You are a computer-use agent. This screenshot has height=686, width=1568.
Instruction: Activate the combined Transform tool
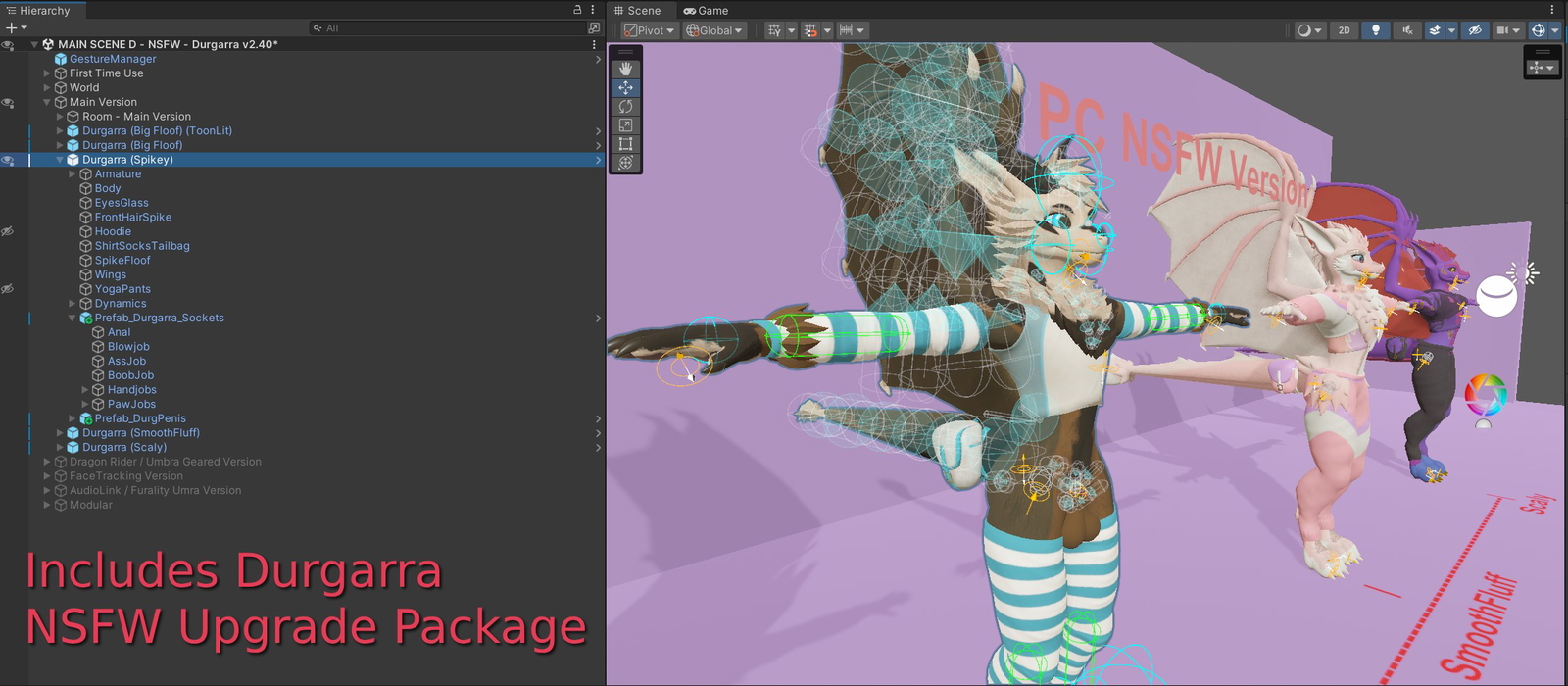coord(625,163)
